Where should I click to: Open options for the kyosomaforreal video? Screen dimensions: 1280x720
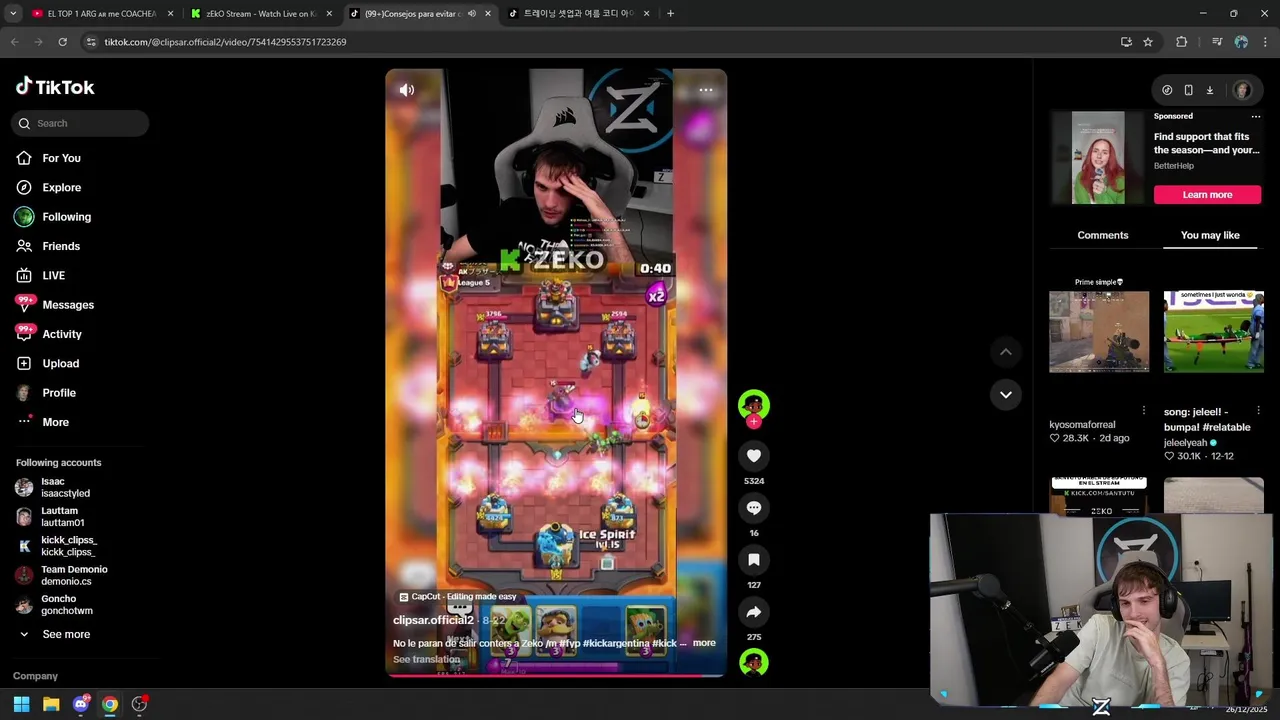click(x=1144, y=411)
